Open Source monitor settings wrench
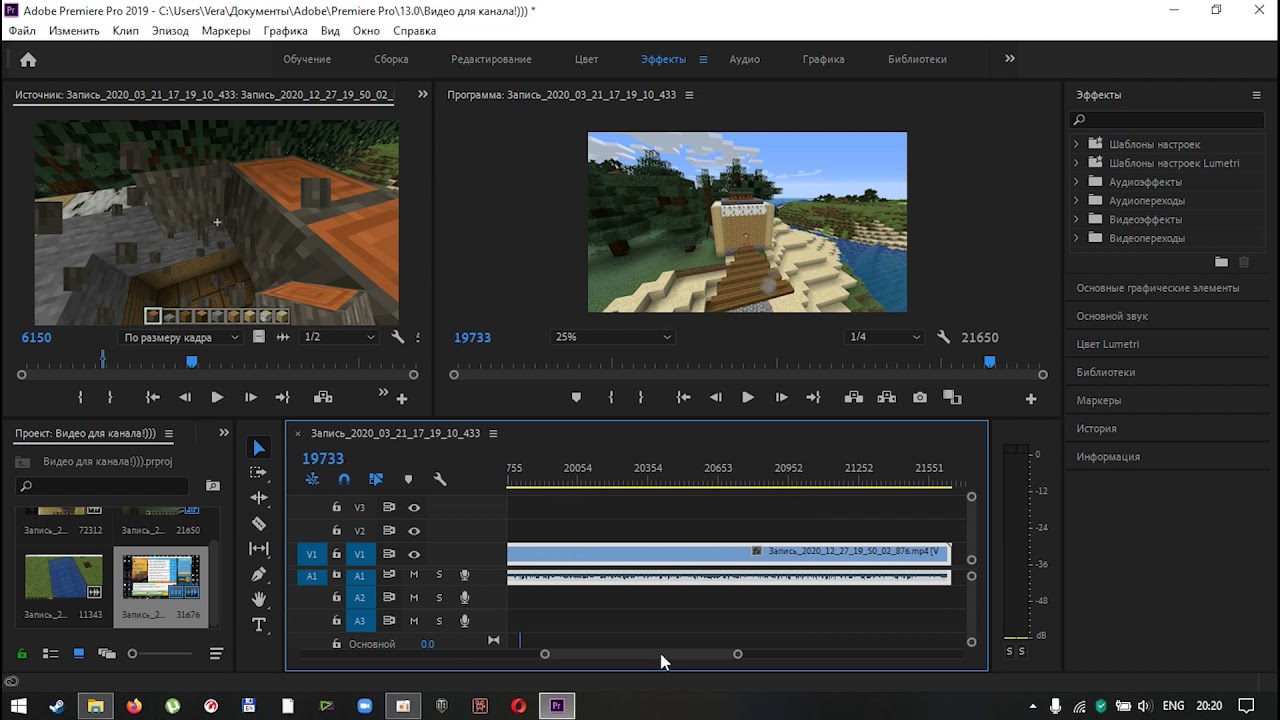This screenshot has width=1280, height=720. 397,337
